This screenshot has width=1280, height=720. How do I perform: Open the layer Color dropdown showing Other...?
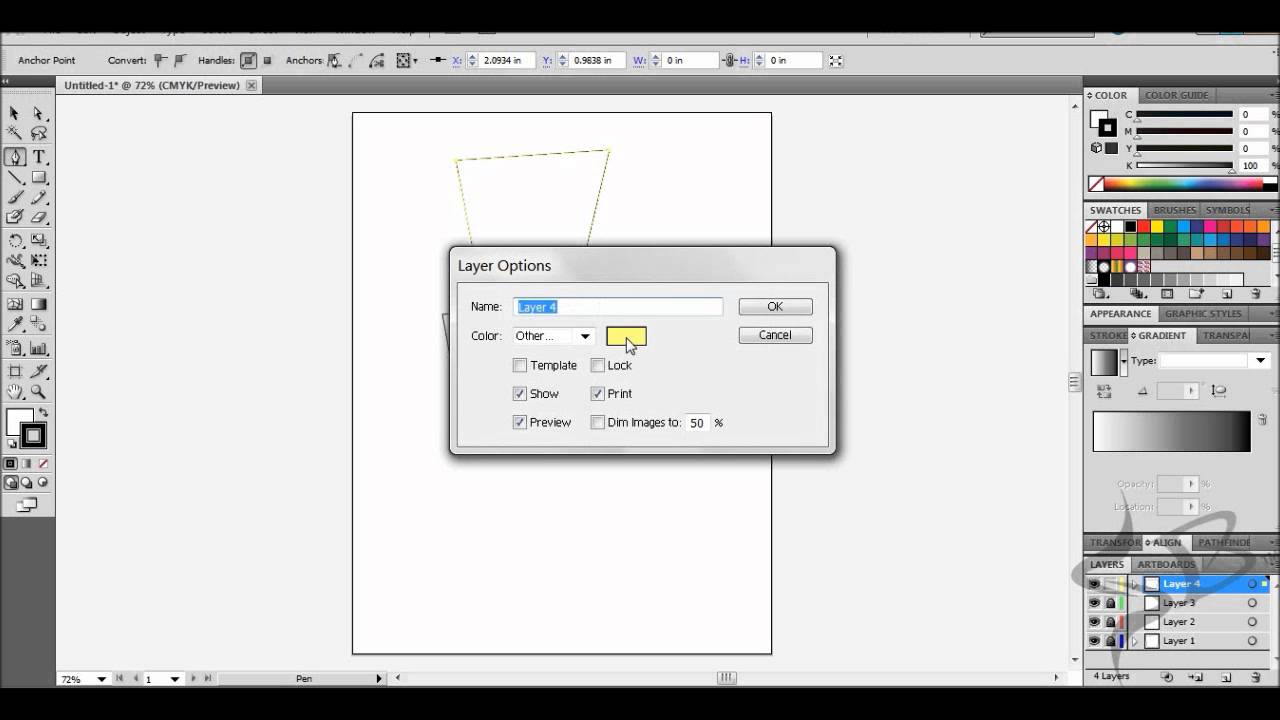(x=554, y=336)
